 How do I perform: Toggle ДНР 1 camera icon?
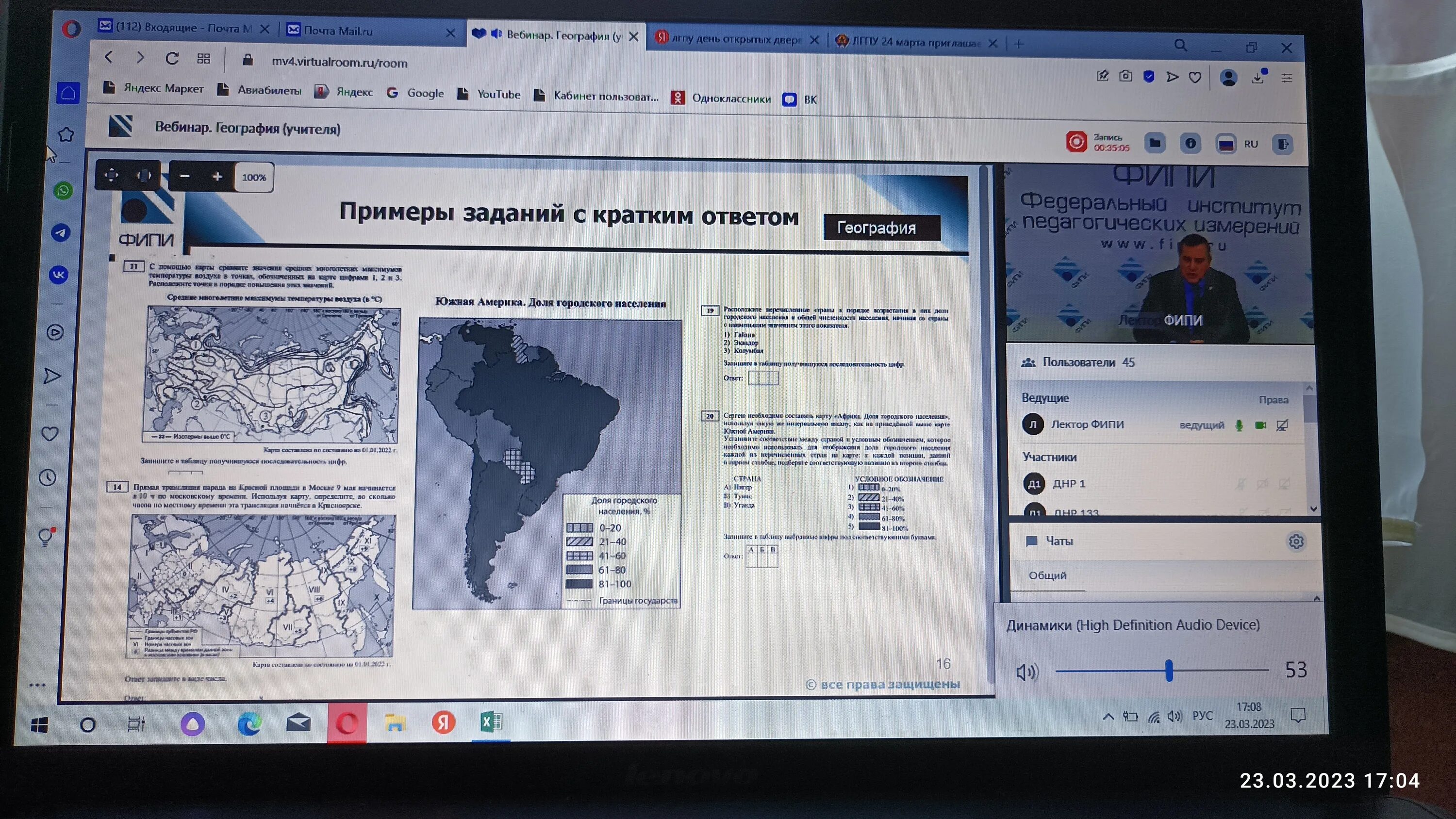(x=1262, y=484)
